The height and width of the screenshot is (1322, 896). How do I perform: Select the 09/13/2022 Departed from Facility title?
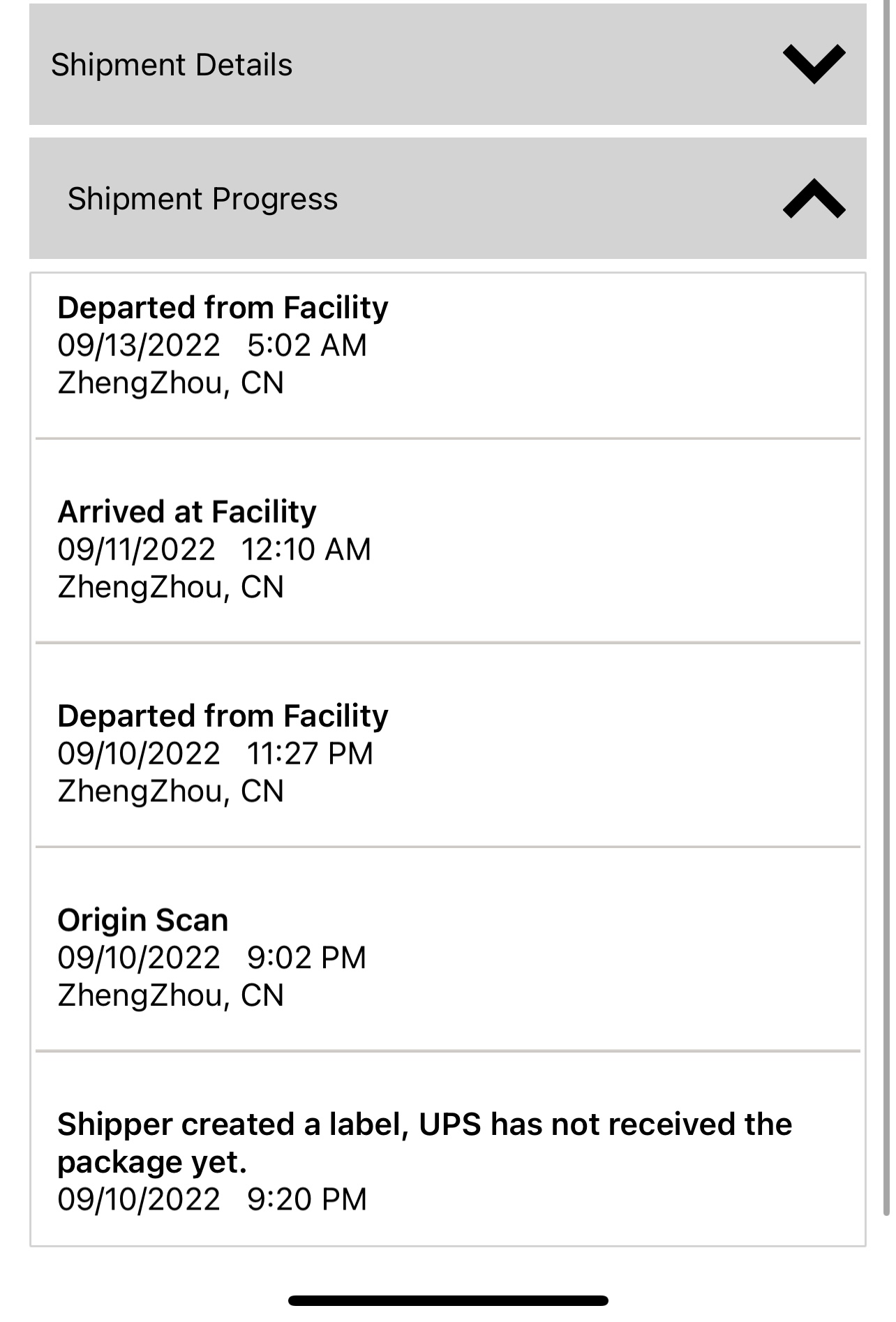(x=223, y=308)
